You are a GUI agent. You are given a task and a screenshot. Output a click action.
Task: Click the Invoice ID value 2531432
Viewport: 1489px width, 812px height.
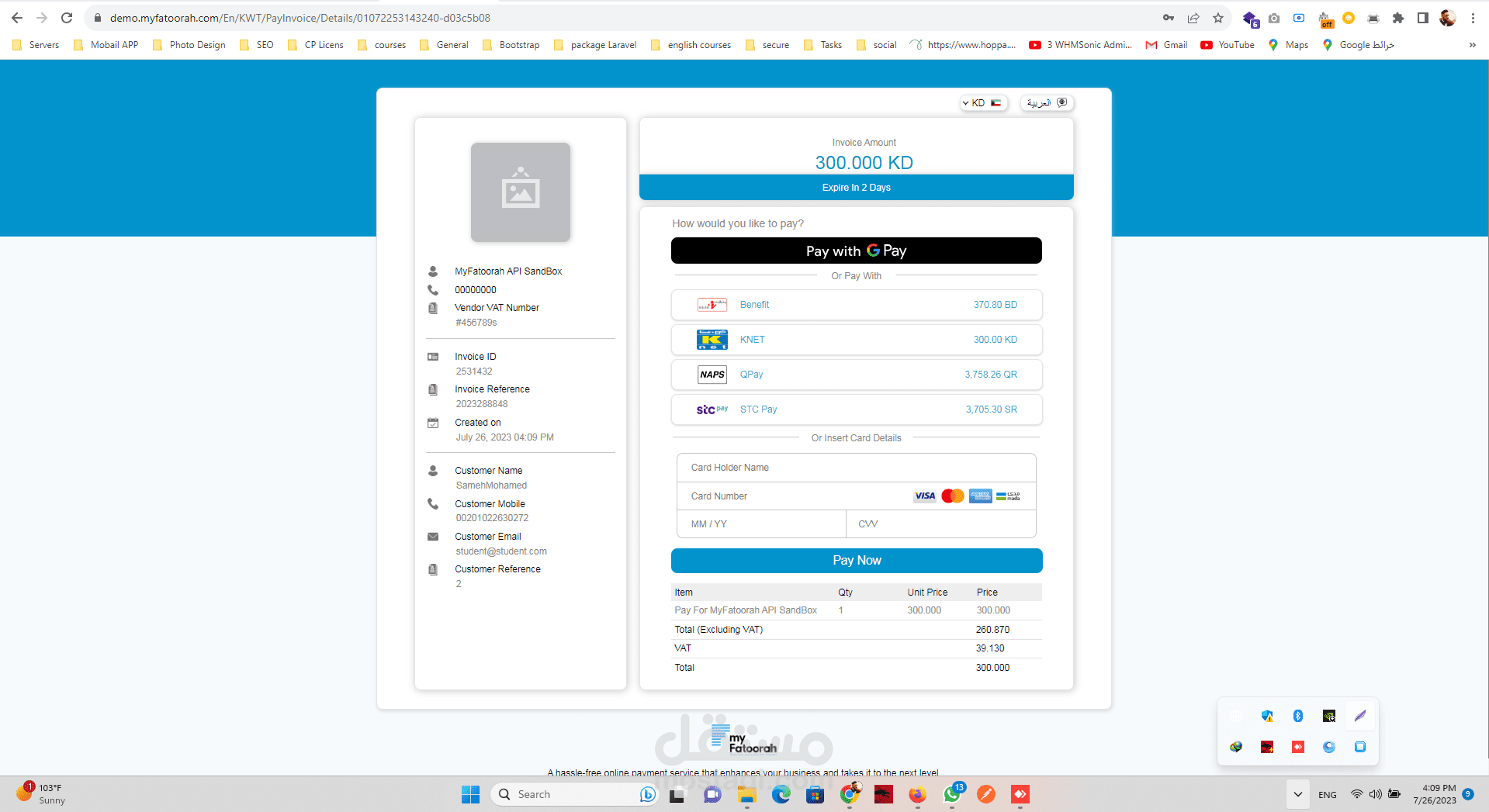point(474,371)
